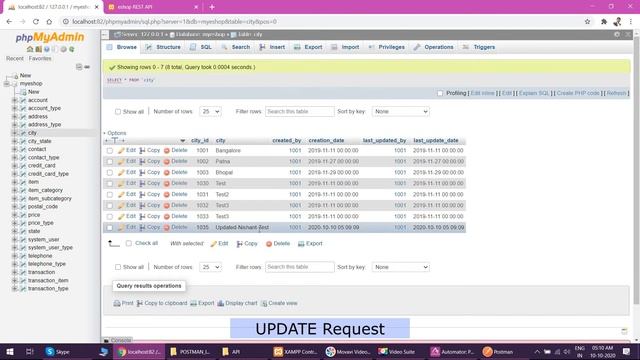Click Chrome bookmark star icon
This screenshot has width=640, height=360.
pos(587,22)
